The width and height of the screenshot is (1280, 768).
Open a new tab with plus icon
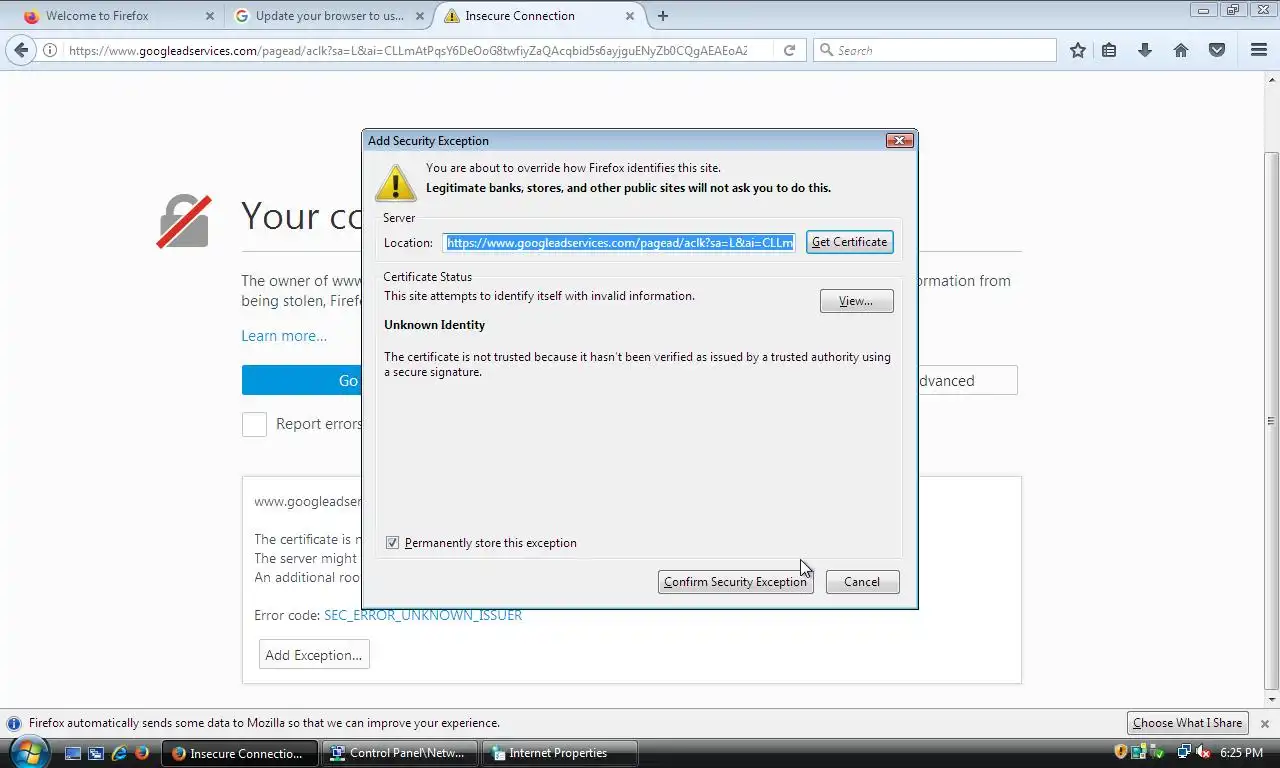663,16
